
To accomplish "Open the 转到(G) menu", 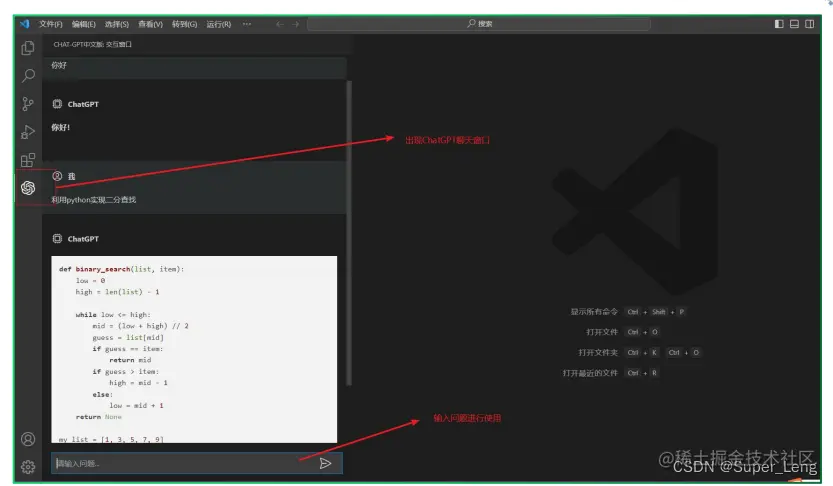I will pos(184,24).
